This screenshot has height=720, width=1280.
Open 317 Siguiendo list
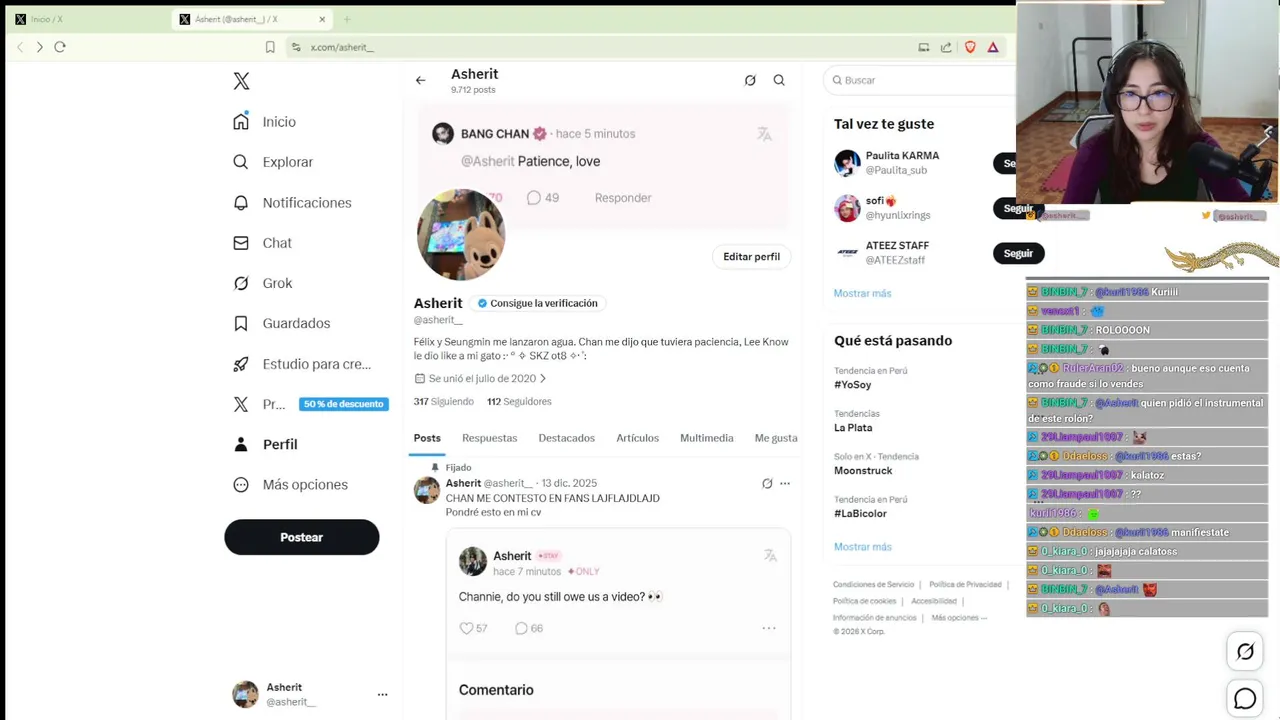(444, 402)
